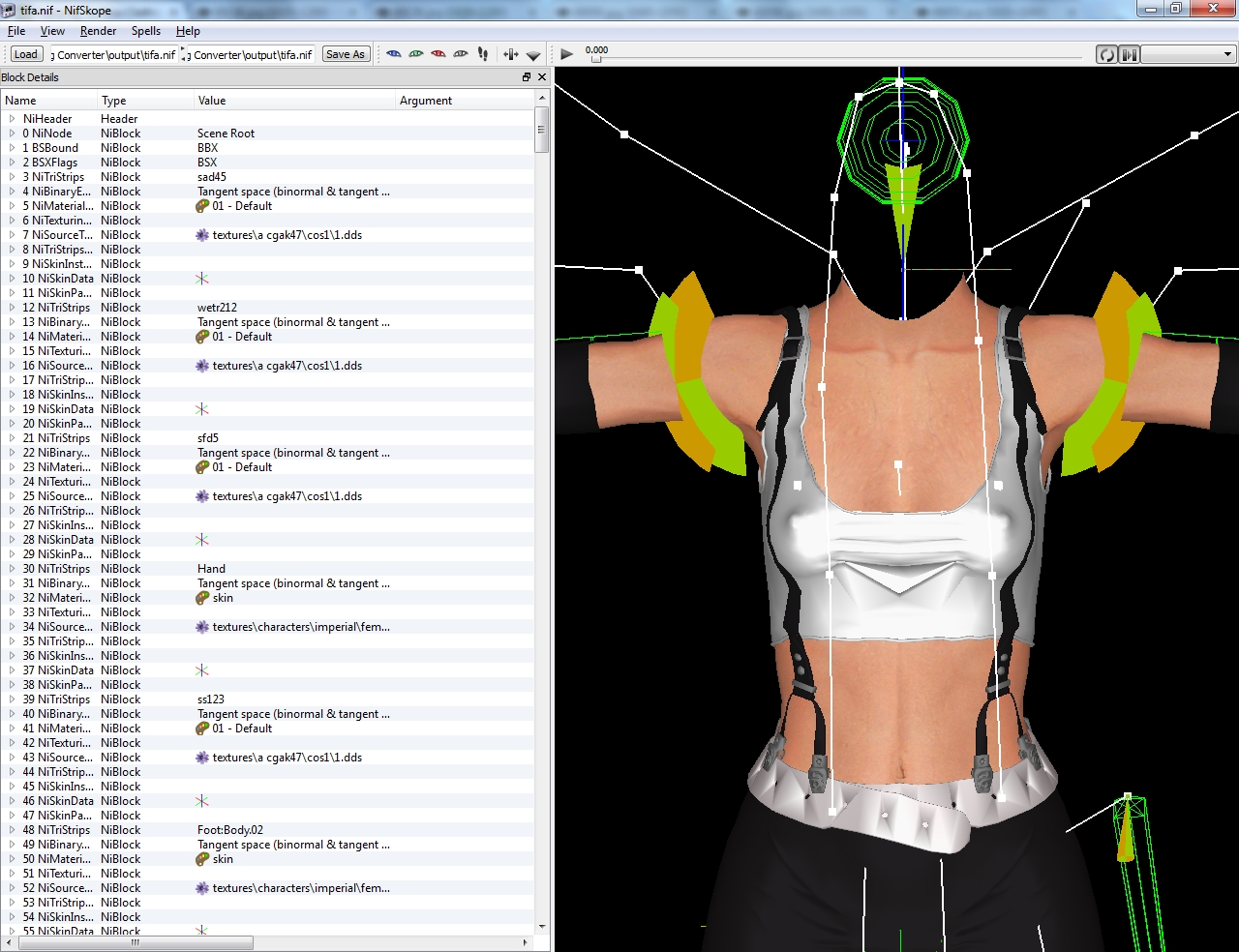Click the flip view arrows icon
The width and height of the screenshot is (1239, 952).
tap(511, 54)
